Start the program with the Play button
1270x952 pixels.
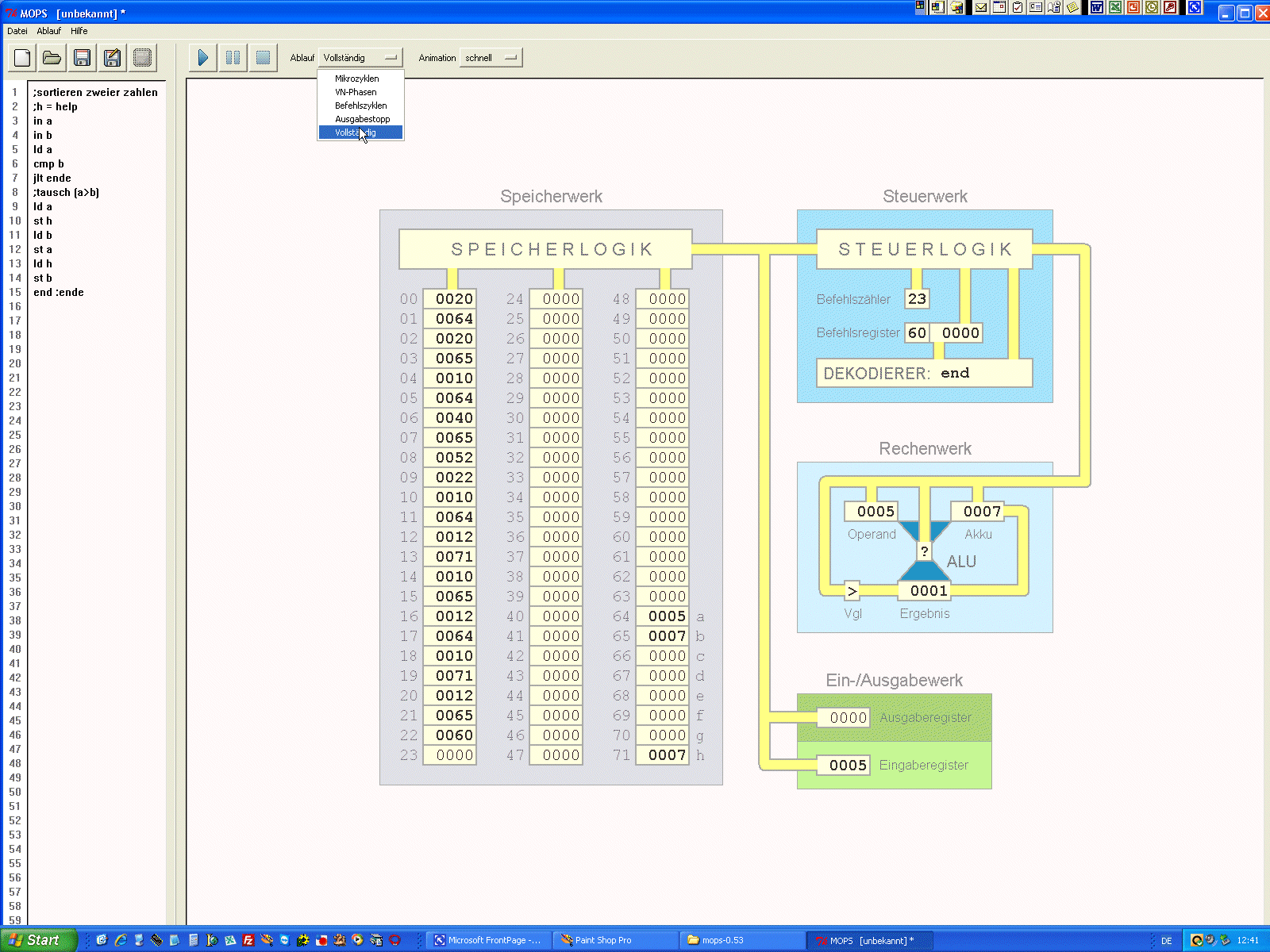coord(203,58)
